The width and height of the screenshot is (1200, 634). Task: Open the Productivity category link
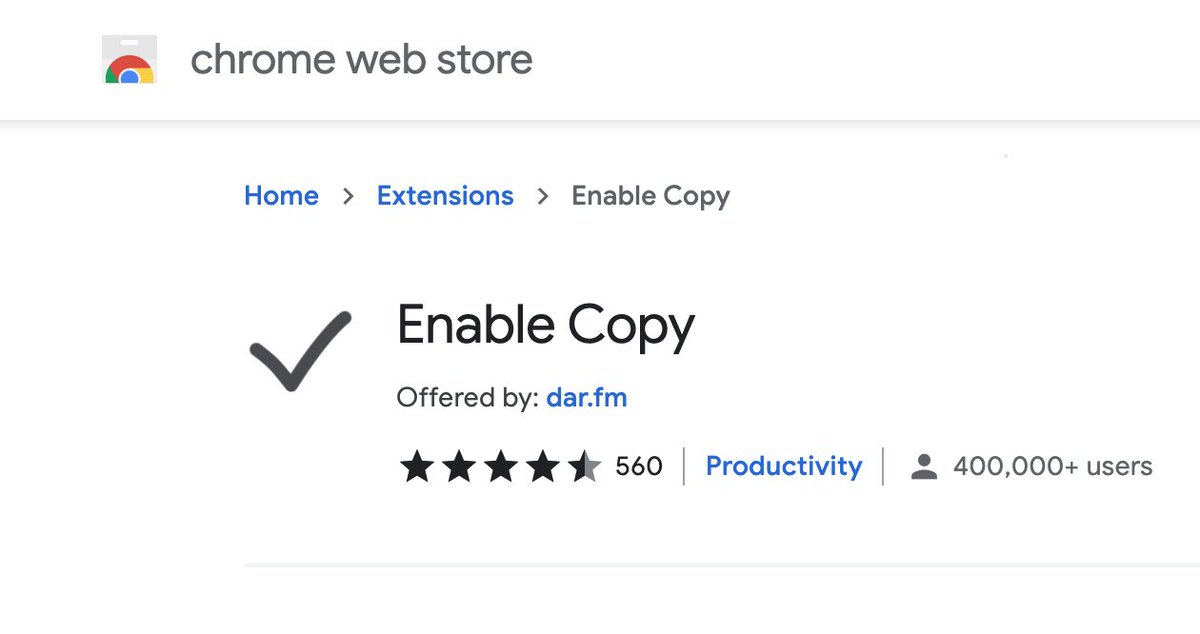(x=783, y=467)
